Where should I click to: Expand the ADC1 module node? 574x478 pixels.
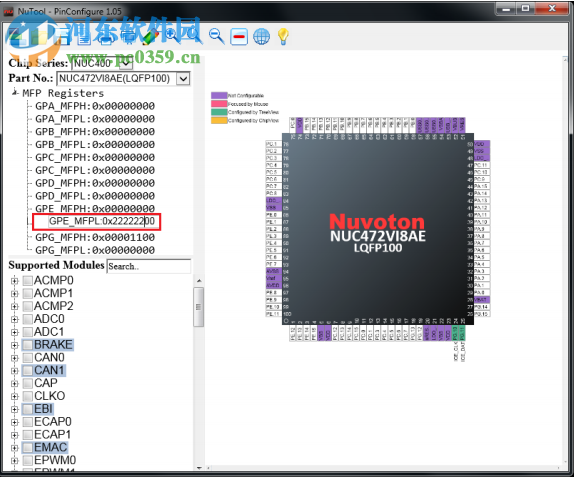point(14,332)
